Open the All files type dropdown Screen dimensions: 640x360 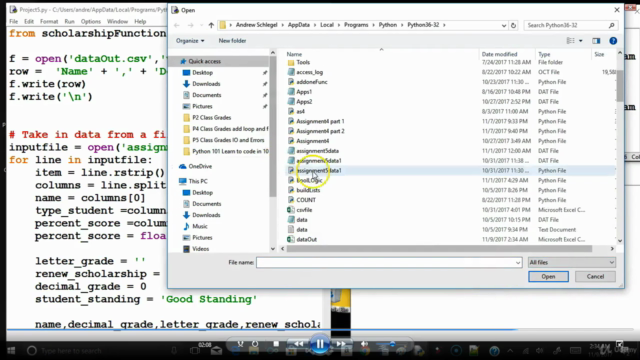pyautogui.click(x=571, y=262)
